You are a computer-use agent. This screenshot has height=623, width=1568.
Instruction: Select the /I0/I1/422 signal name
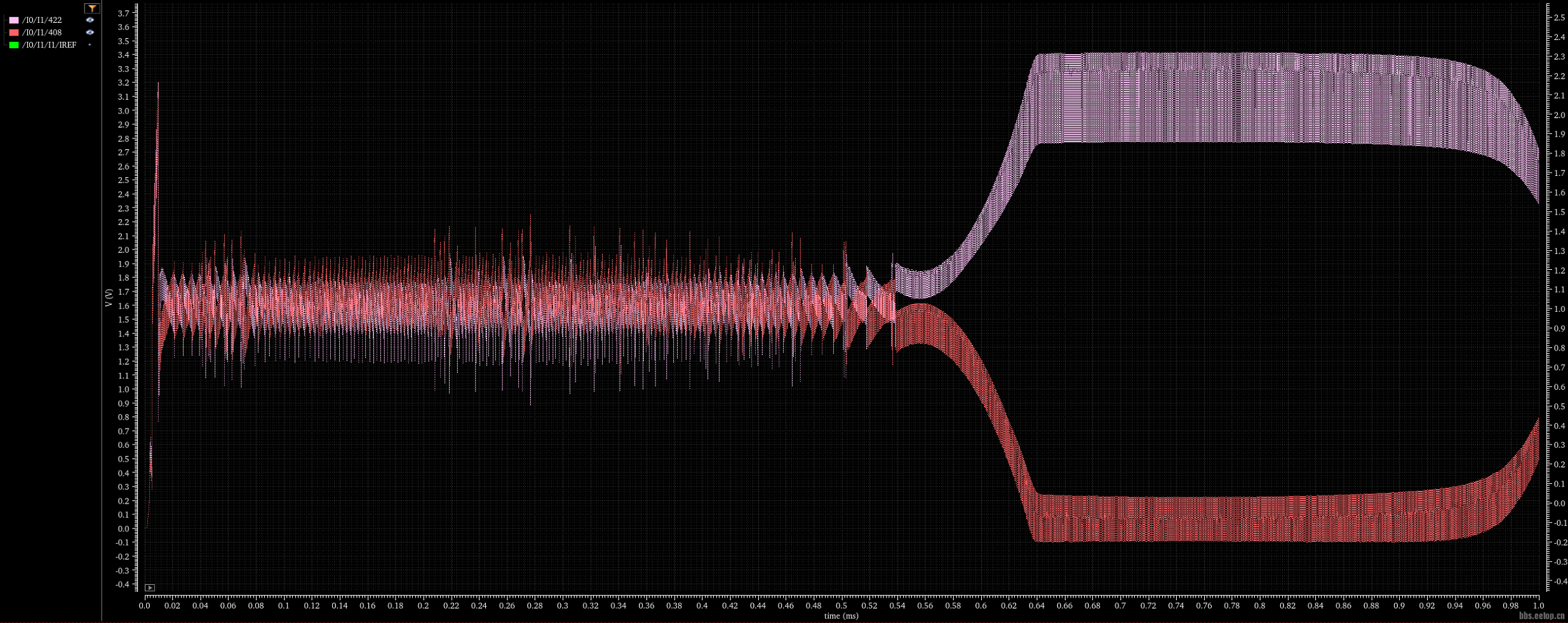coord(42,20)
